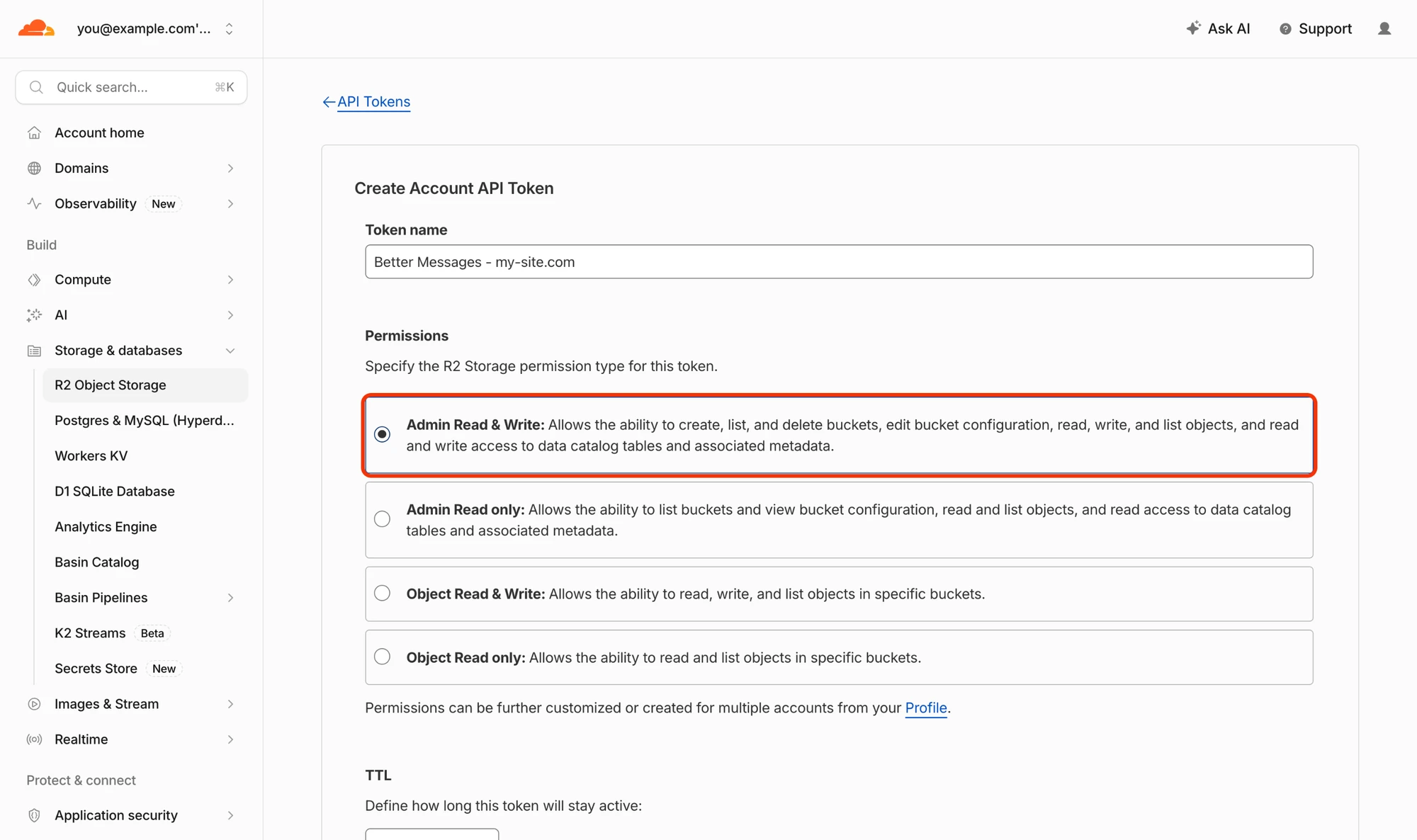Click the back arrow beside API Tokens
The width and height of the screenshot is (1417, 840).
point(329,102)
